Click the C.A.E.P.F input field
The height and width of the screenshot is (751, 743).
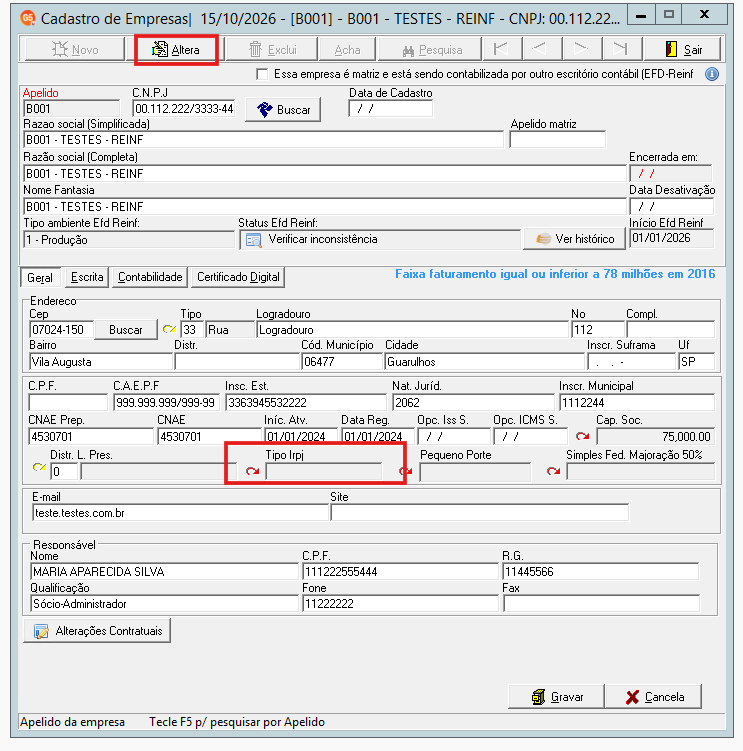tap(166, 402)
